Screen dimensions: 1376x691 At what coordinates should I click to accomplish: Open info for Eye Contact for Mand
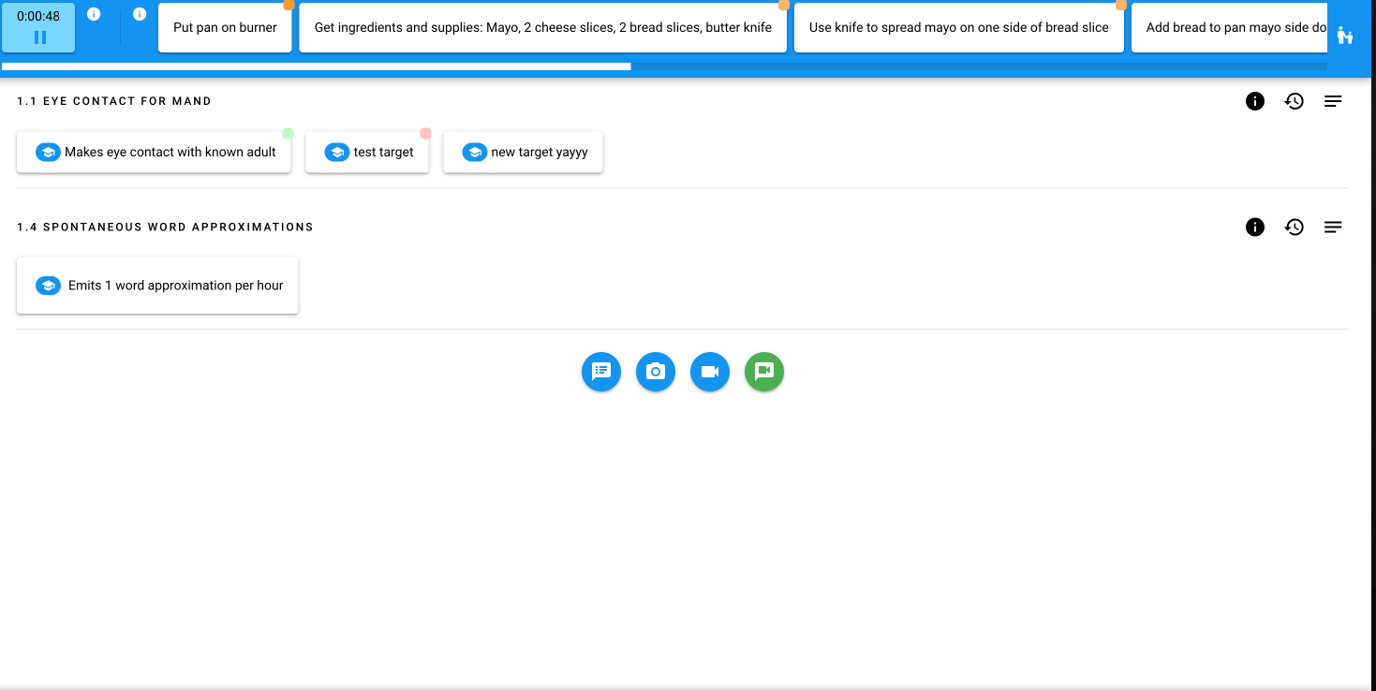(1255, 101)
